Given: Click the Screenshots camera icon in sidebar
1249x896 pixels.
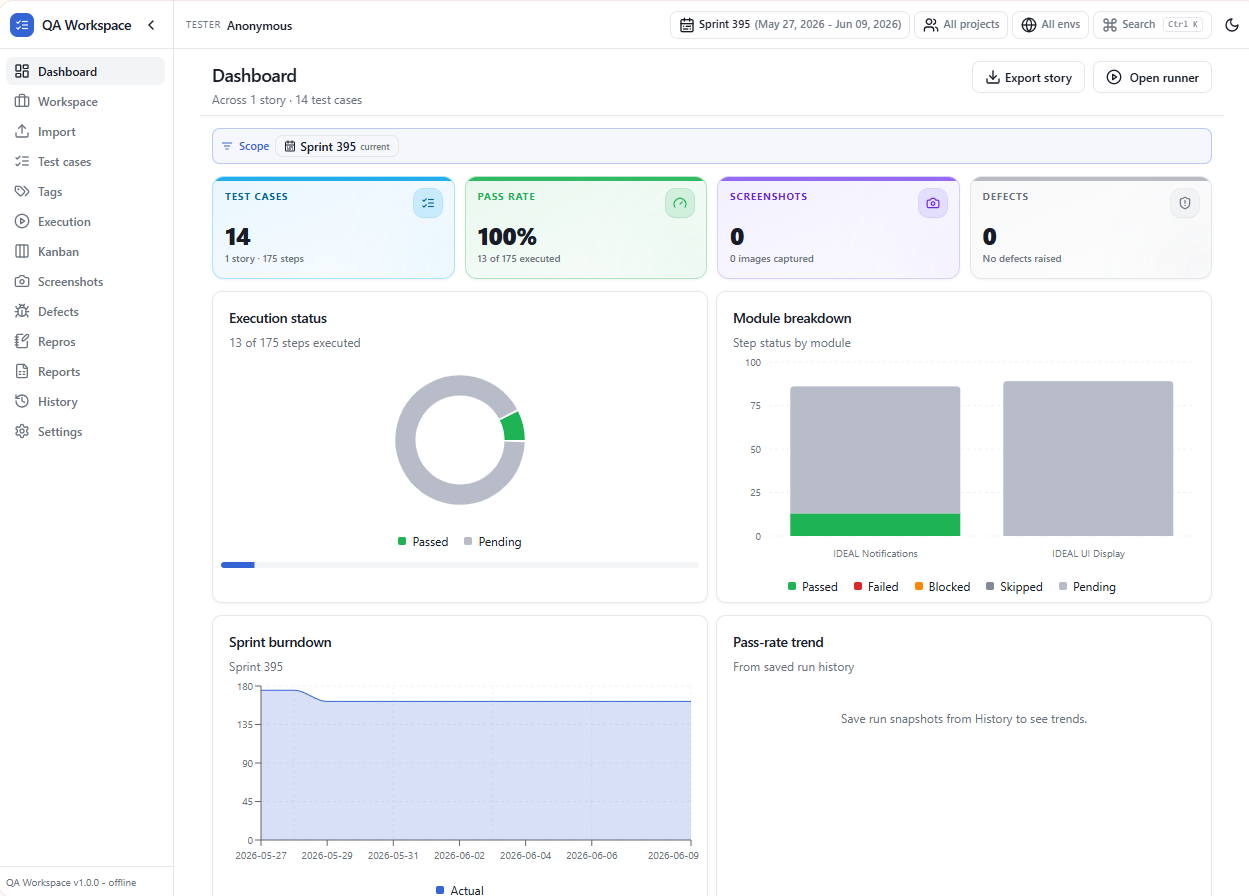Looking at the screenshot, I should (x=22, y=281).
